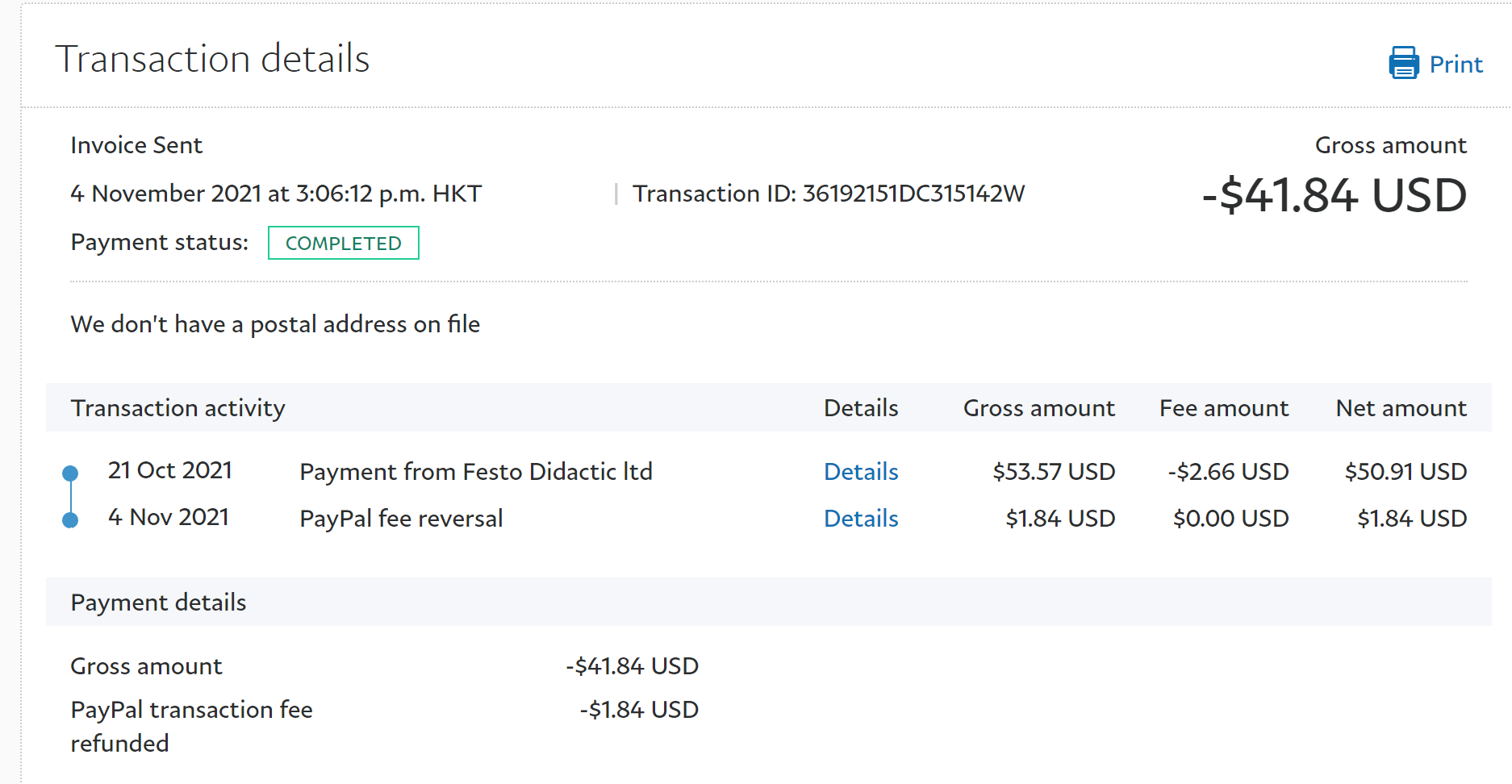Select the 4 Nov 2021 timeline dot
Screen dimensions: 1512x784
(x=70, y=520)
